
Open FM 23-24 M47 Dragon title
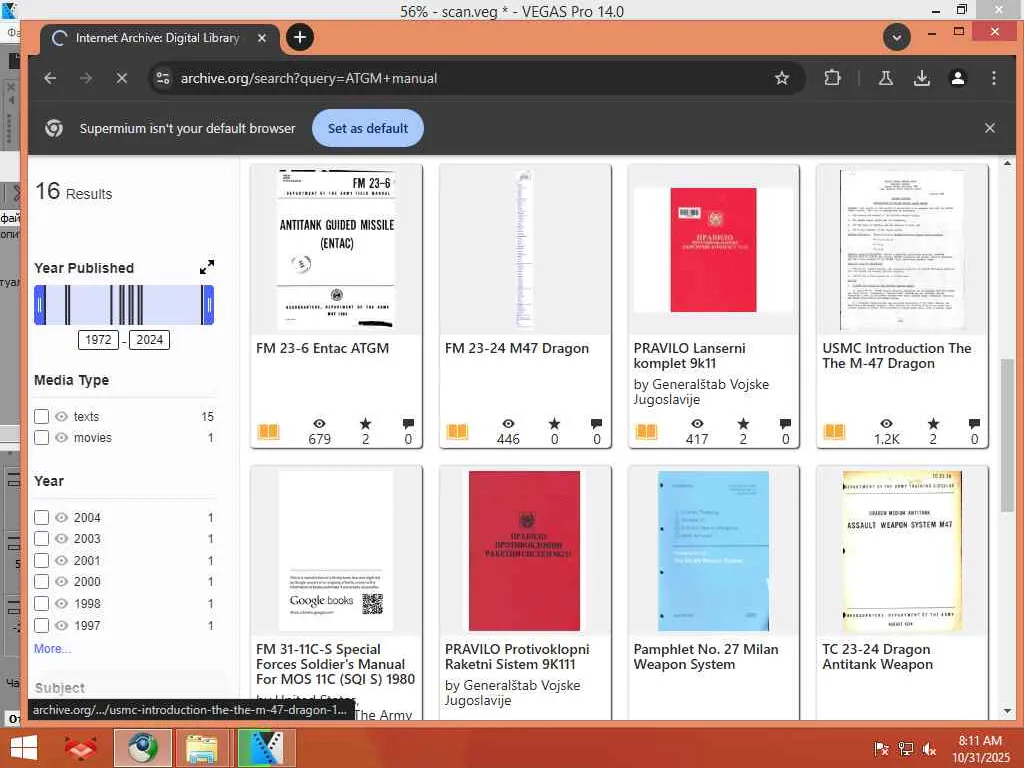click(517, 348)
